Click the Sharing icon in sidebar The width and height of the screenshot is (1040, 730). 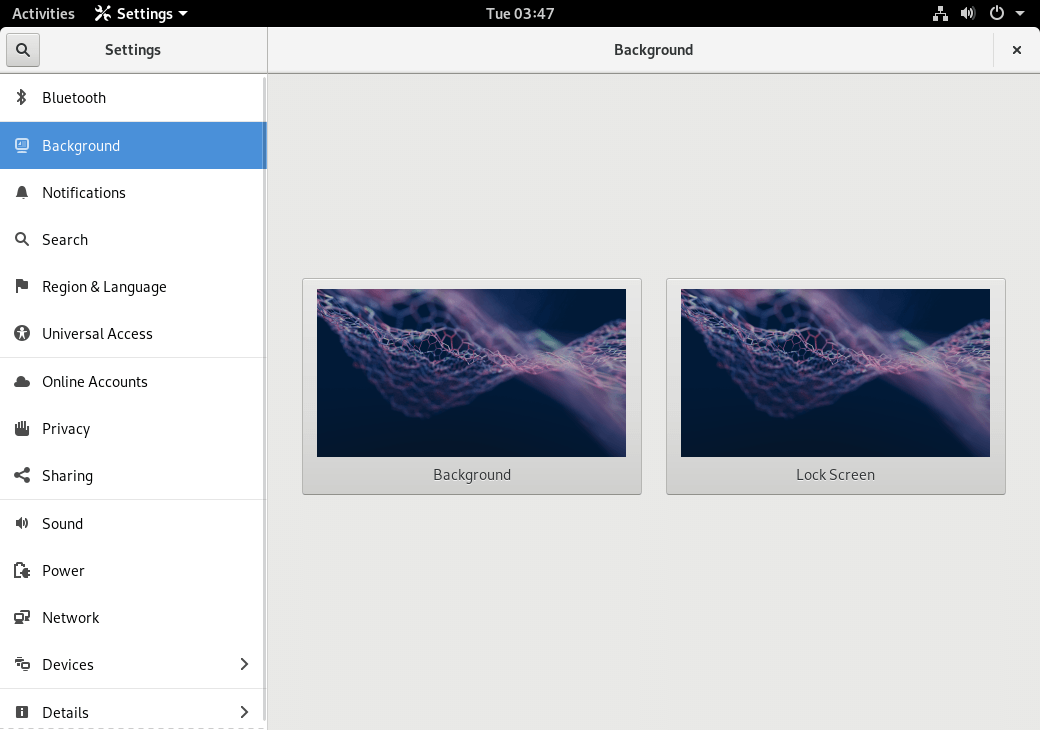click(22, 475)
